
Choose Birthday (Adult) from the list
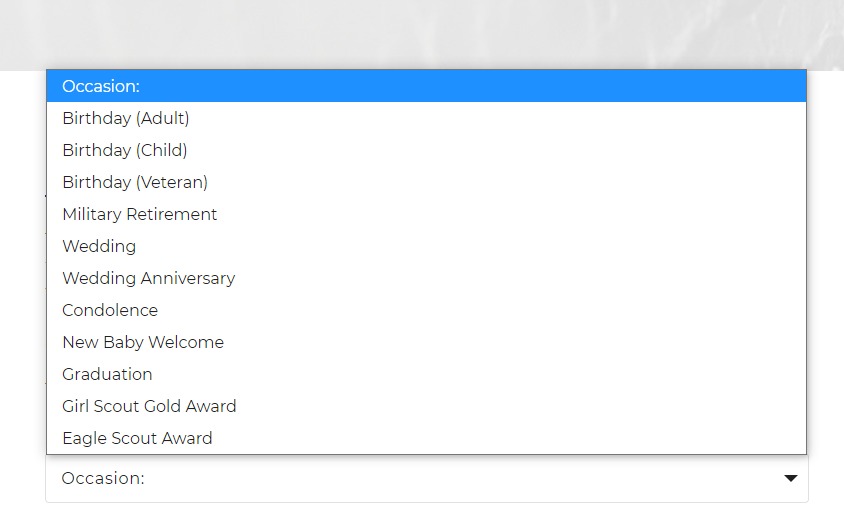pyautogui.click(x=426, y=118)
